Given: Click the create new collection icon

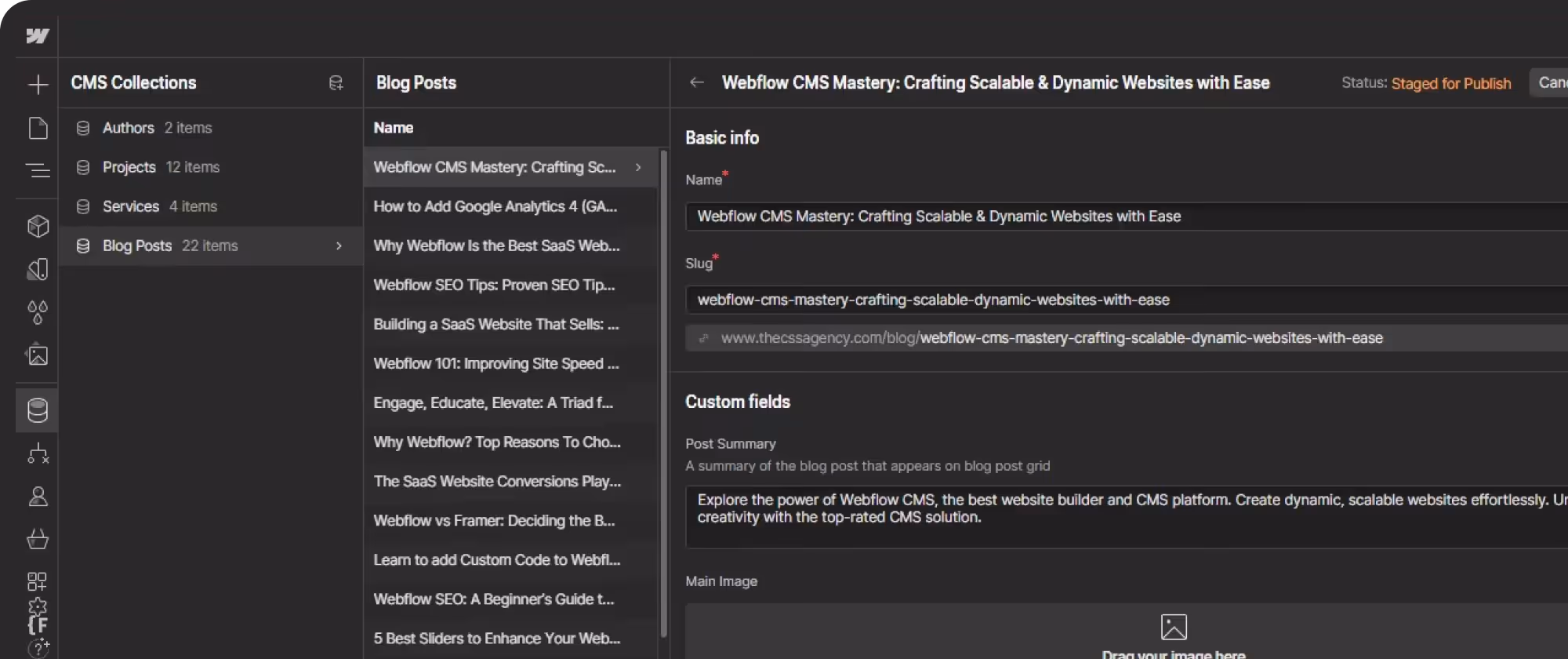Looking at the screenshot, I should [336, 83].
